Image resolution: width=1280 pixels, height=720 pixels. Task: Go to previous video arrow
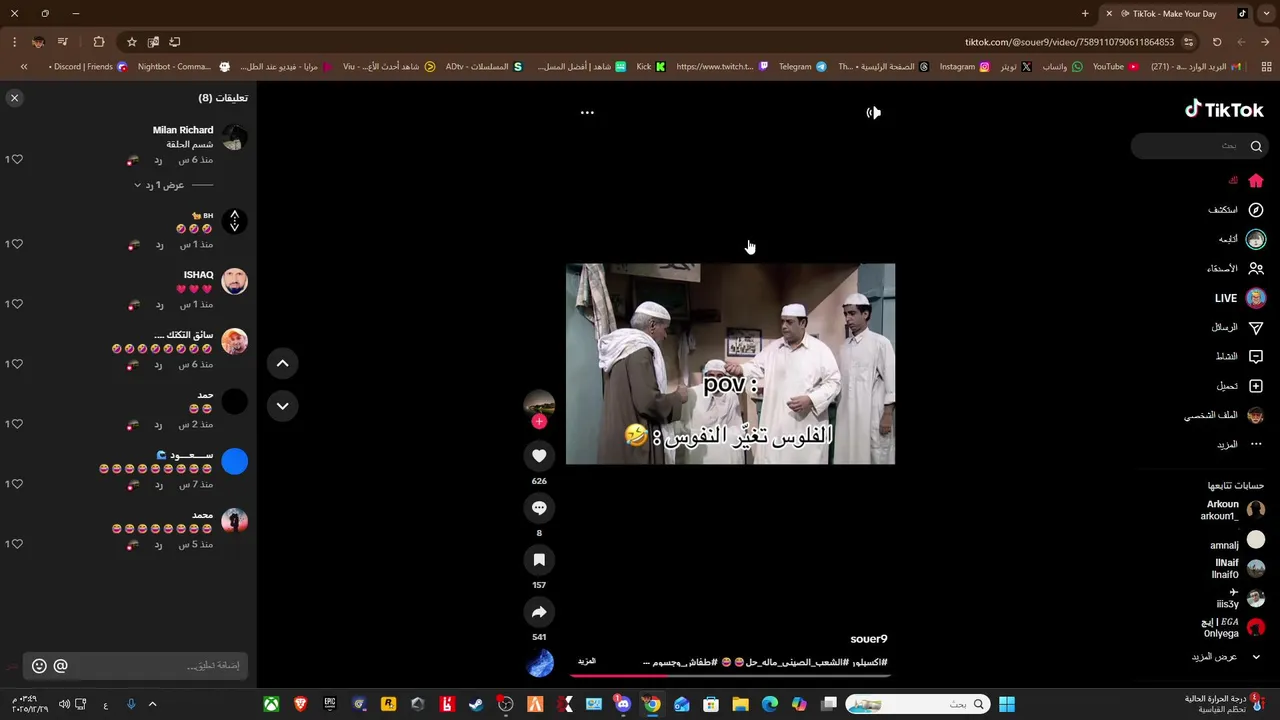click(282, 364)
